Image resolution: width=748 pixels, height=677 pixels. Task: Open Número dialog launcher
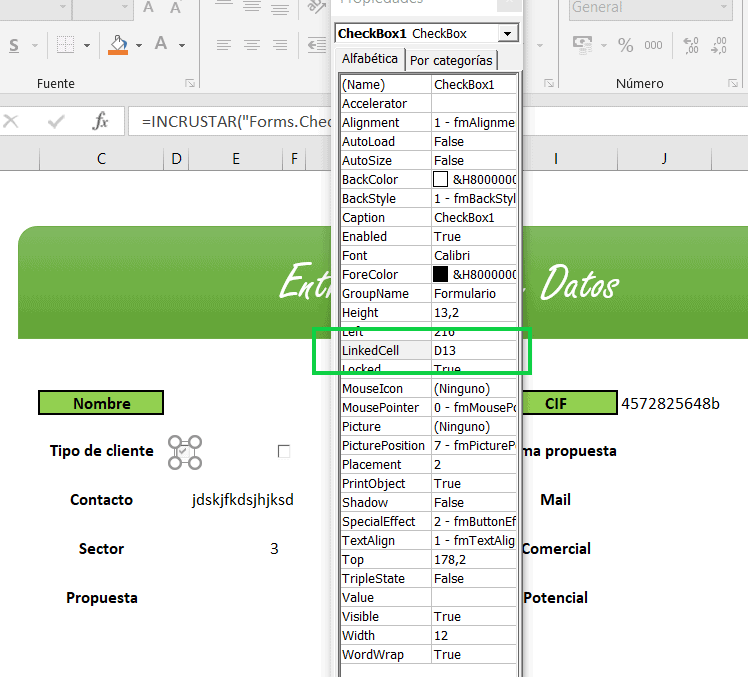tap(733, 83)
